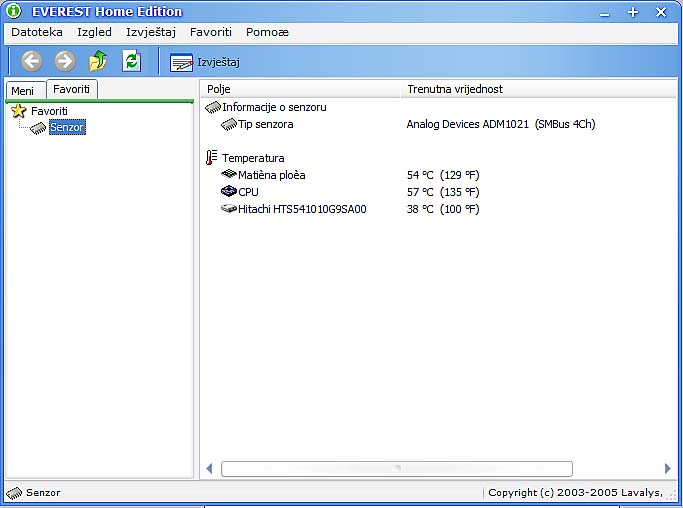Select the Hitachi hard disk temperature row
Image resolution: width=683 pixels, height=508 pixels.
point(301,209)
